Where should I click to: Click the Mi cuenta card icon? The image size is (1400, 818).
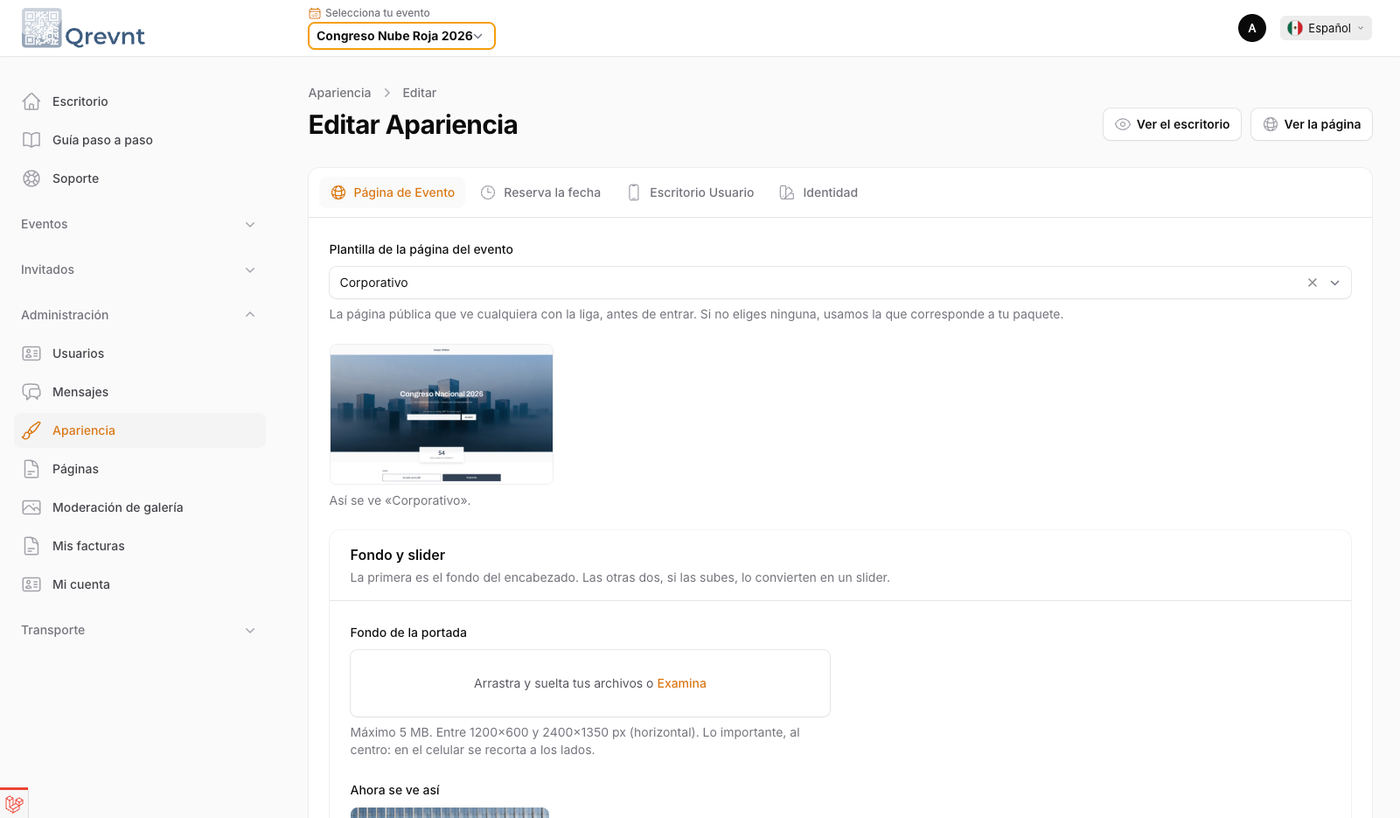[32, 584]
